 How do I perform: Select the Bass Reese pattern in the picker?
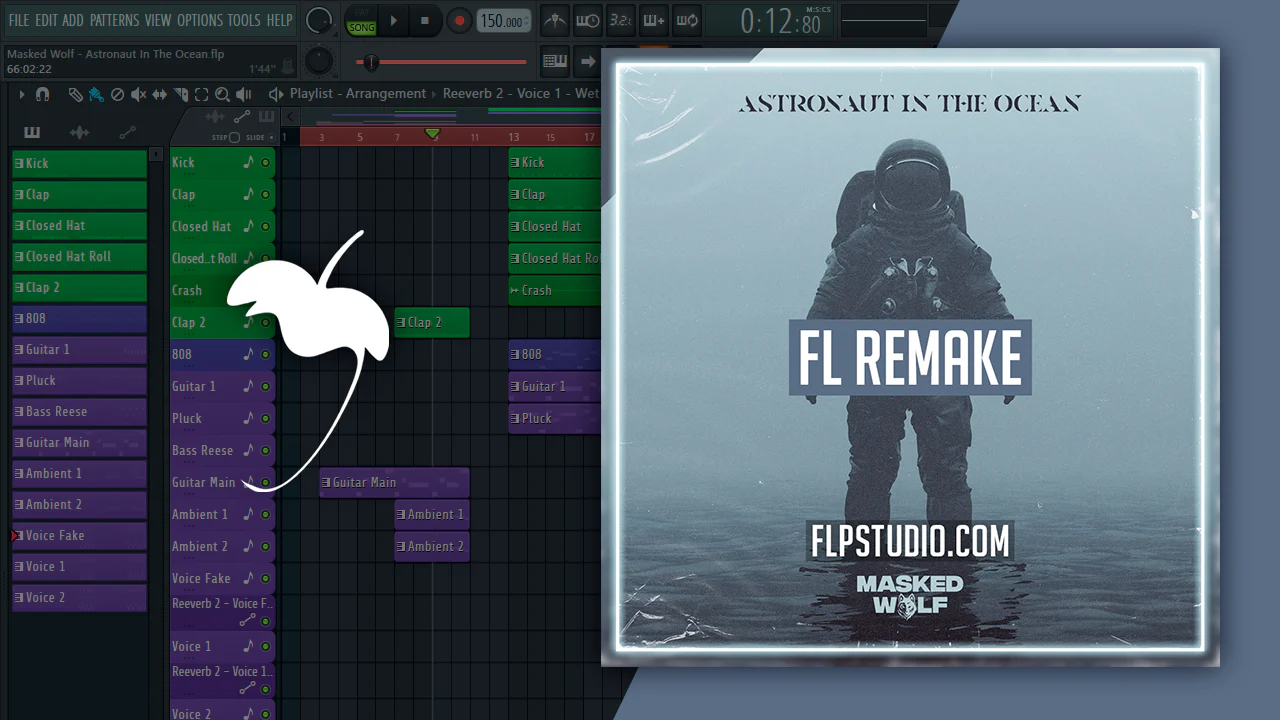[79, 412]
